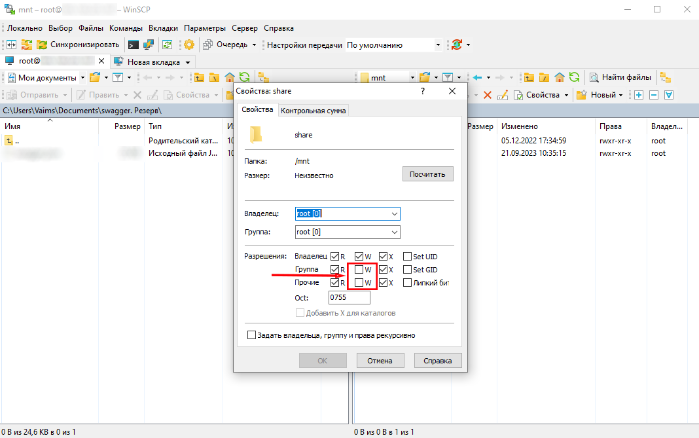The width and height of the screenshot is (699, 438).
Task: Open the Справка menu
Action: (279, 28)
